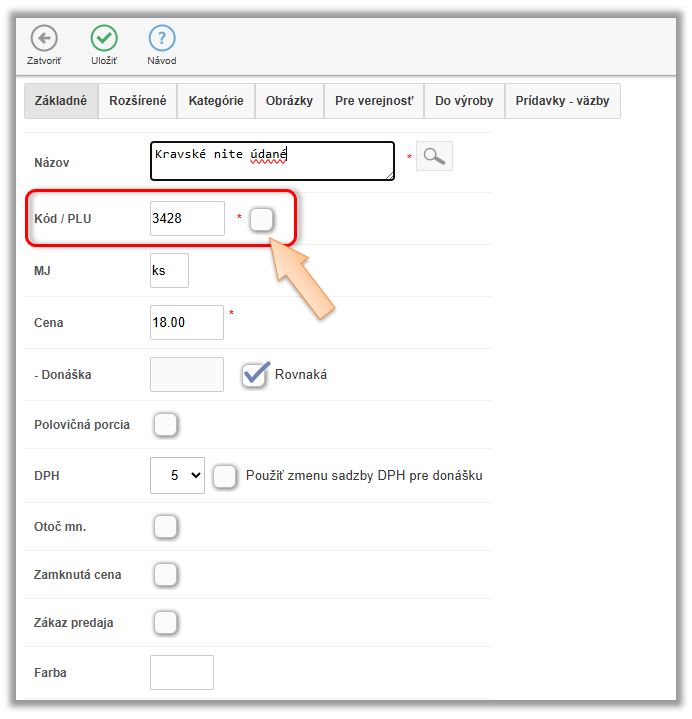The height and width of the screenshot is (719, 692).
Task: Open the DPH rate dropdown
Action: [x=177, y=476]
